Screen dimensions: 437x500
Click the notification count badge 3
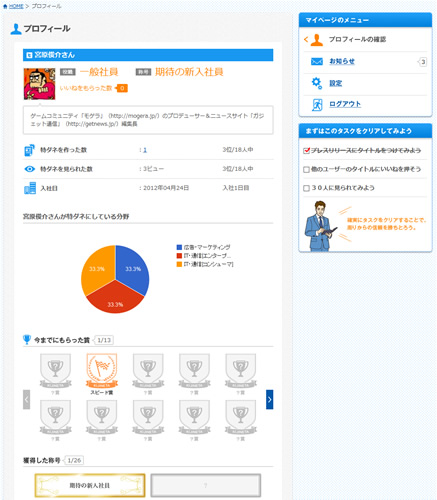[423, 62]
